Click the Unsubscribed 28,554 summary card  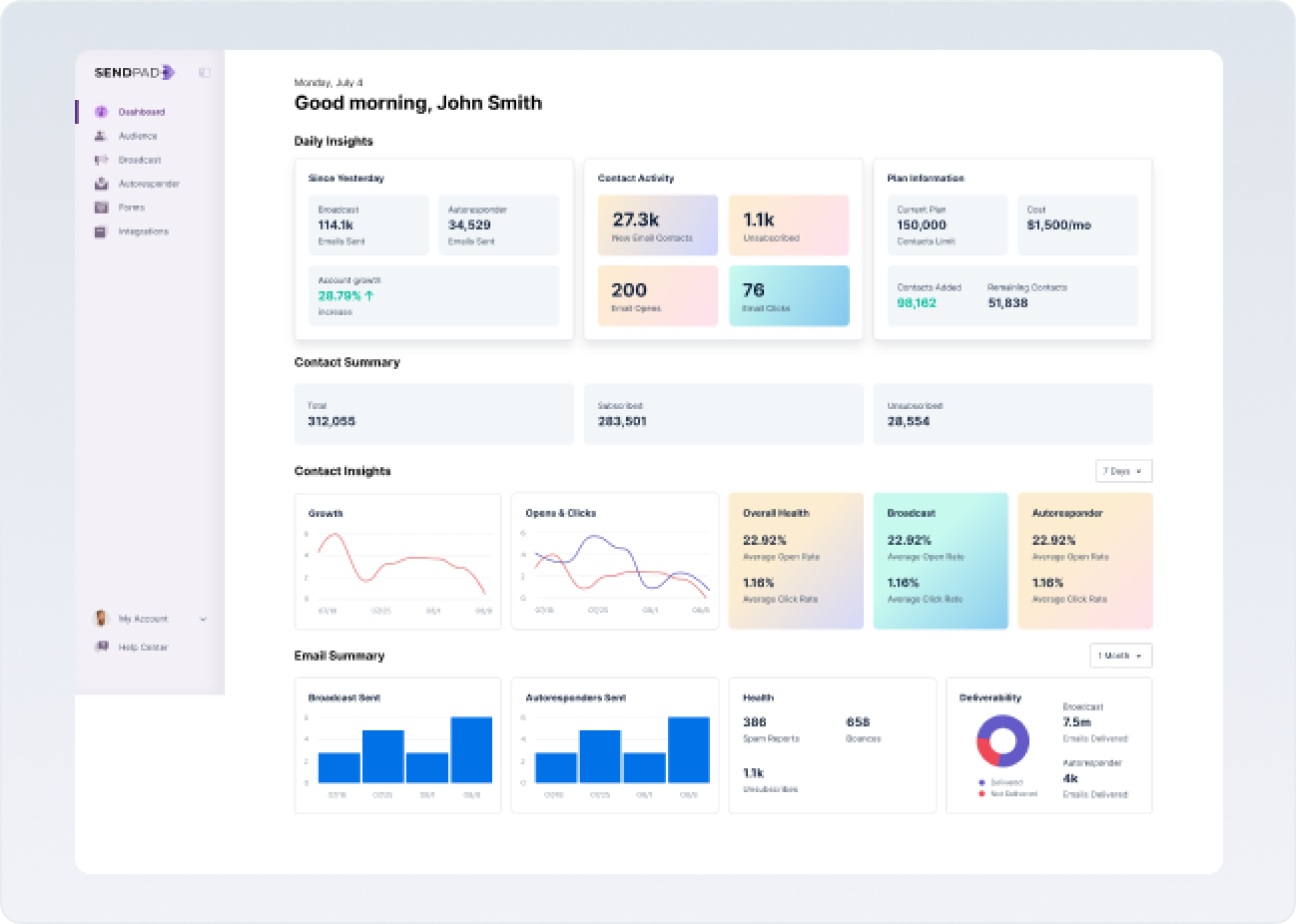point(1013,414)
